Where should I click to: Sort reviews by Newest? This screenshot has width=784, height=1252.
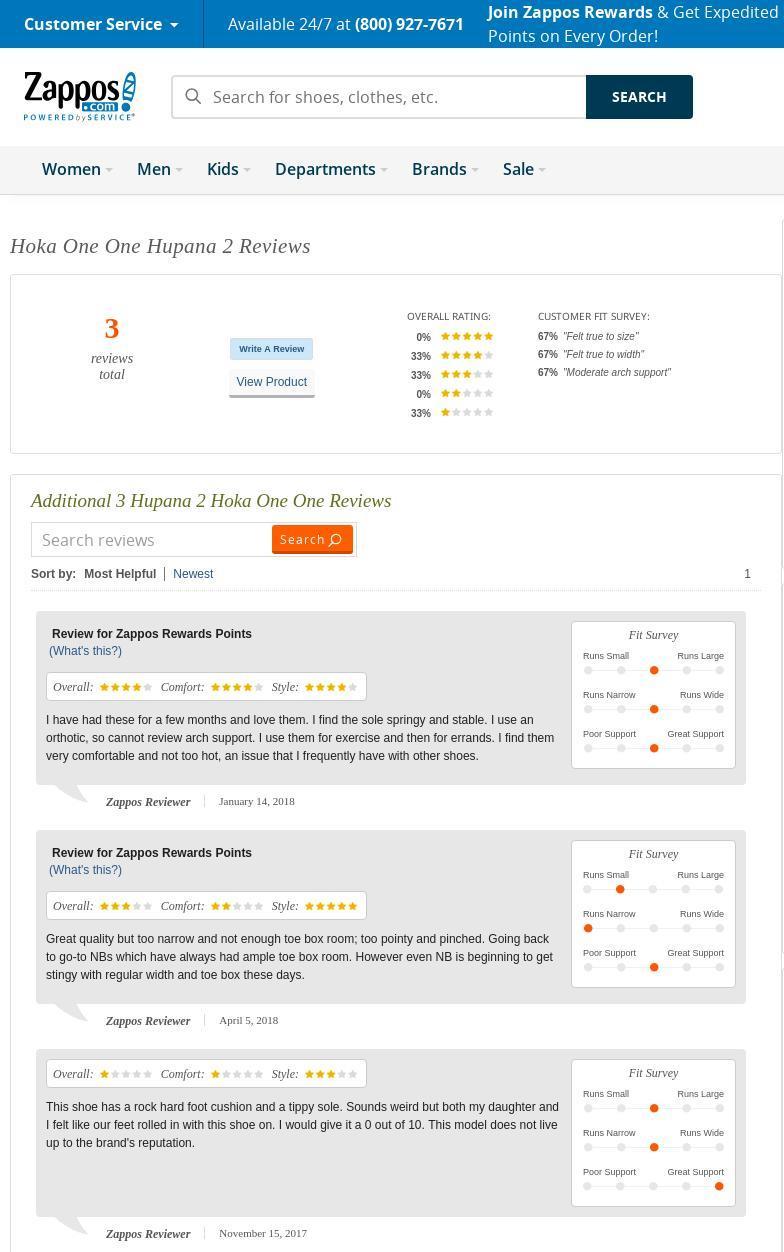point(193,574)
